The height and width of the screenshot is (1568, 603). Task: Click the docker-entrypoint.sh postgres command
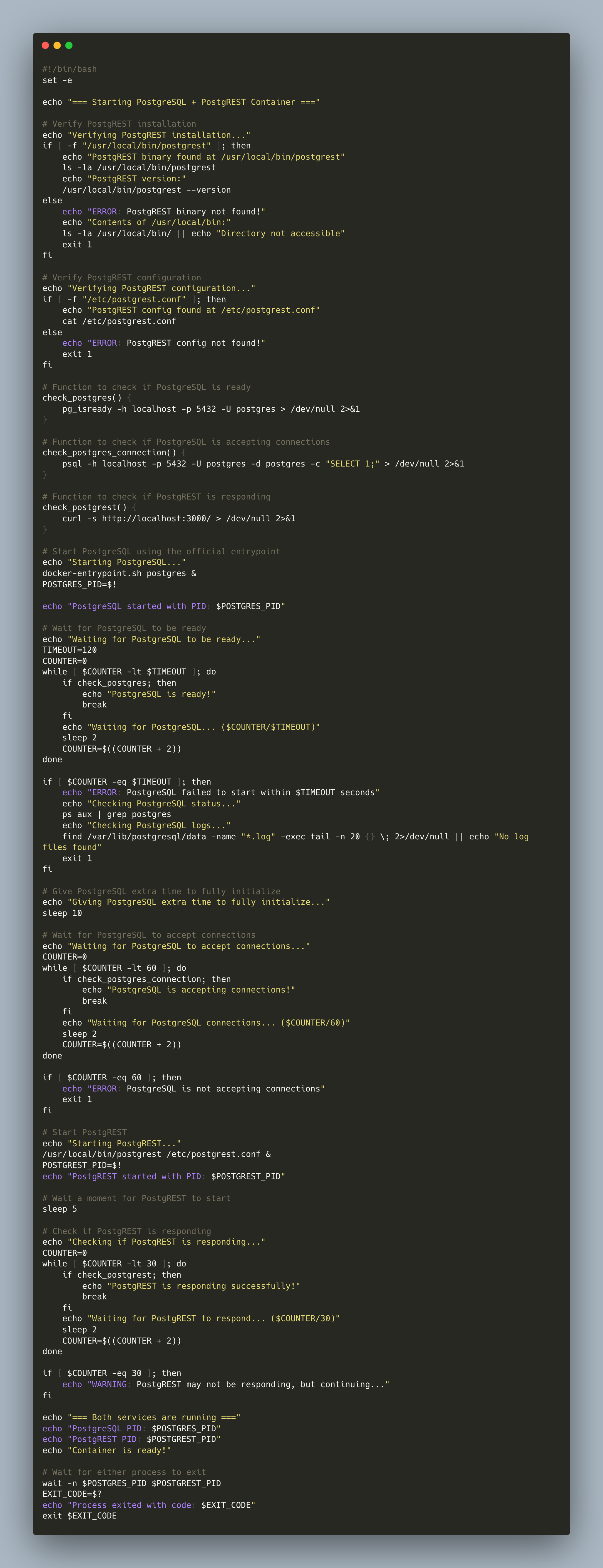point(119,573)
